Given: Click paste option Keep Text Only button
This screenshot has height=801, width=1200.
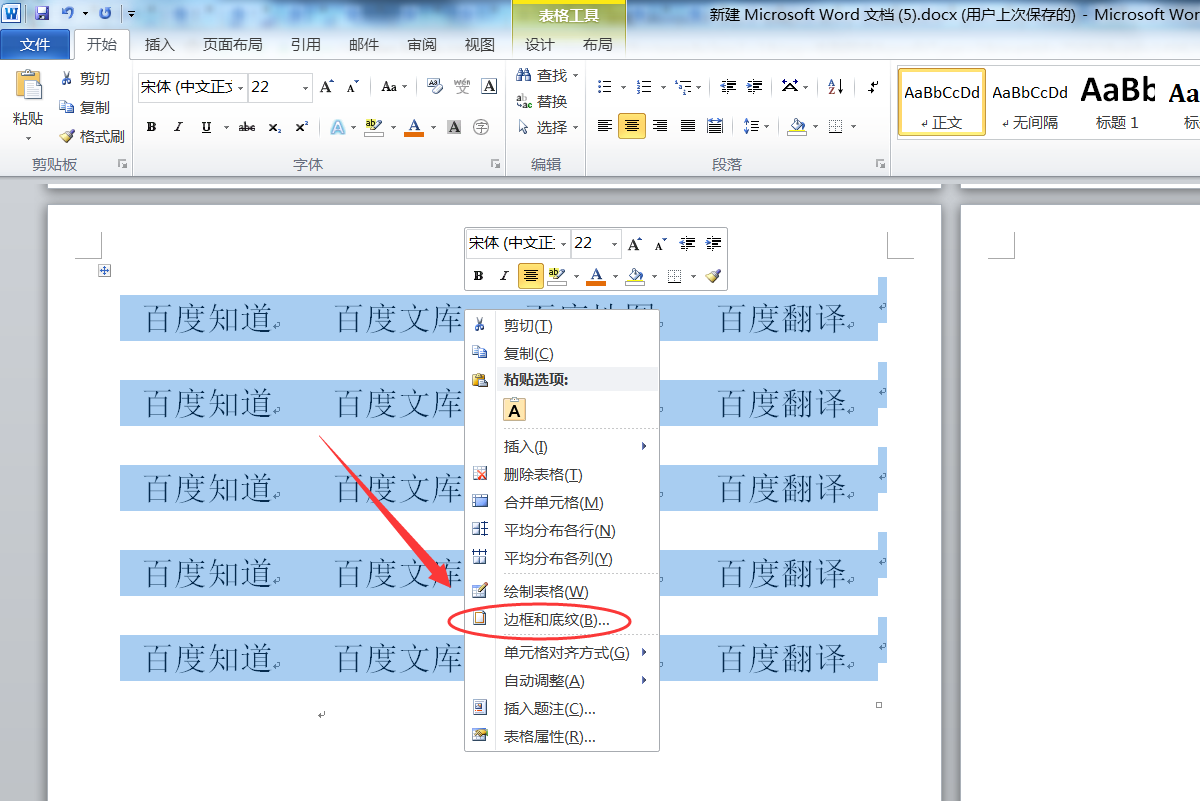Looking at the screenshot, I should pyautogui.click(x=514, y=410).
